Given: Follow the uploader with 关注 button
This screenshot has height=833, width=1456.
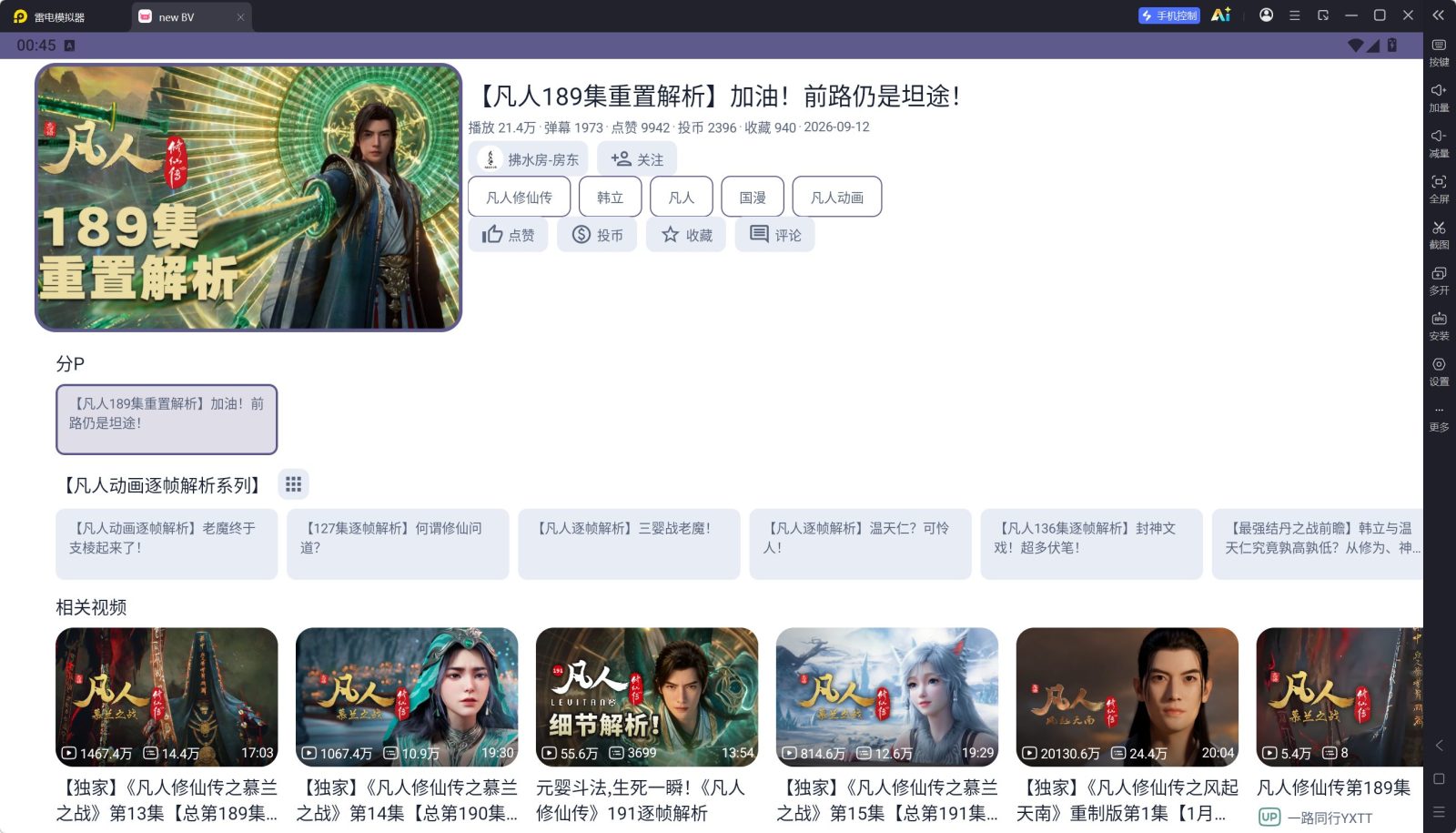Looking at the screenshot, I should coord(637,159).
